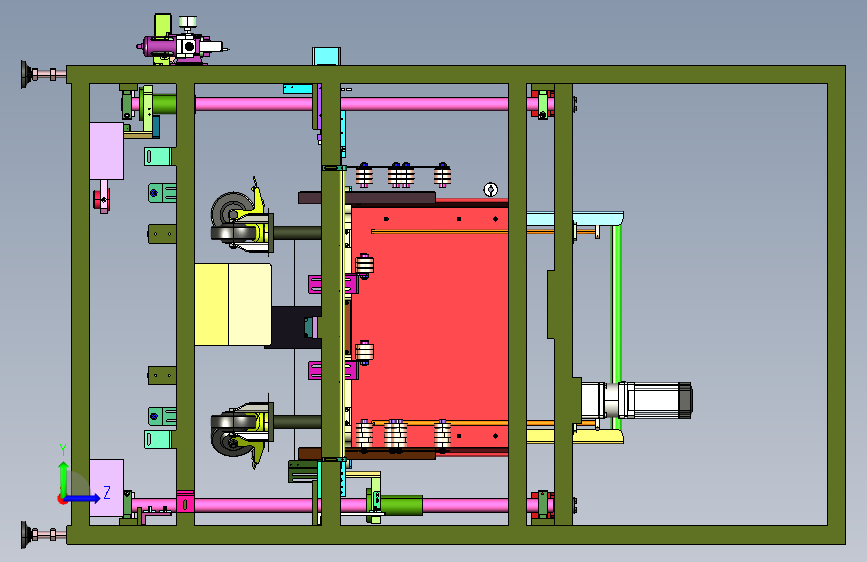Select the lower magenta bracket

(333, 370)
